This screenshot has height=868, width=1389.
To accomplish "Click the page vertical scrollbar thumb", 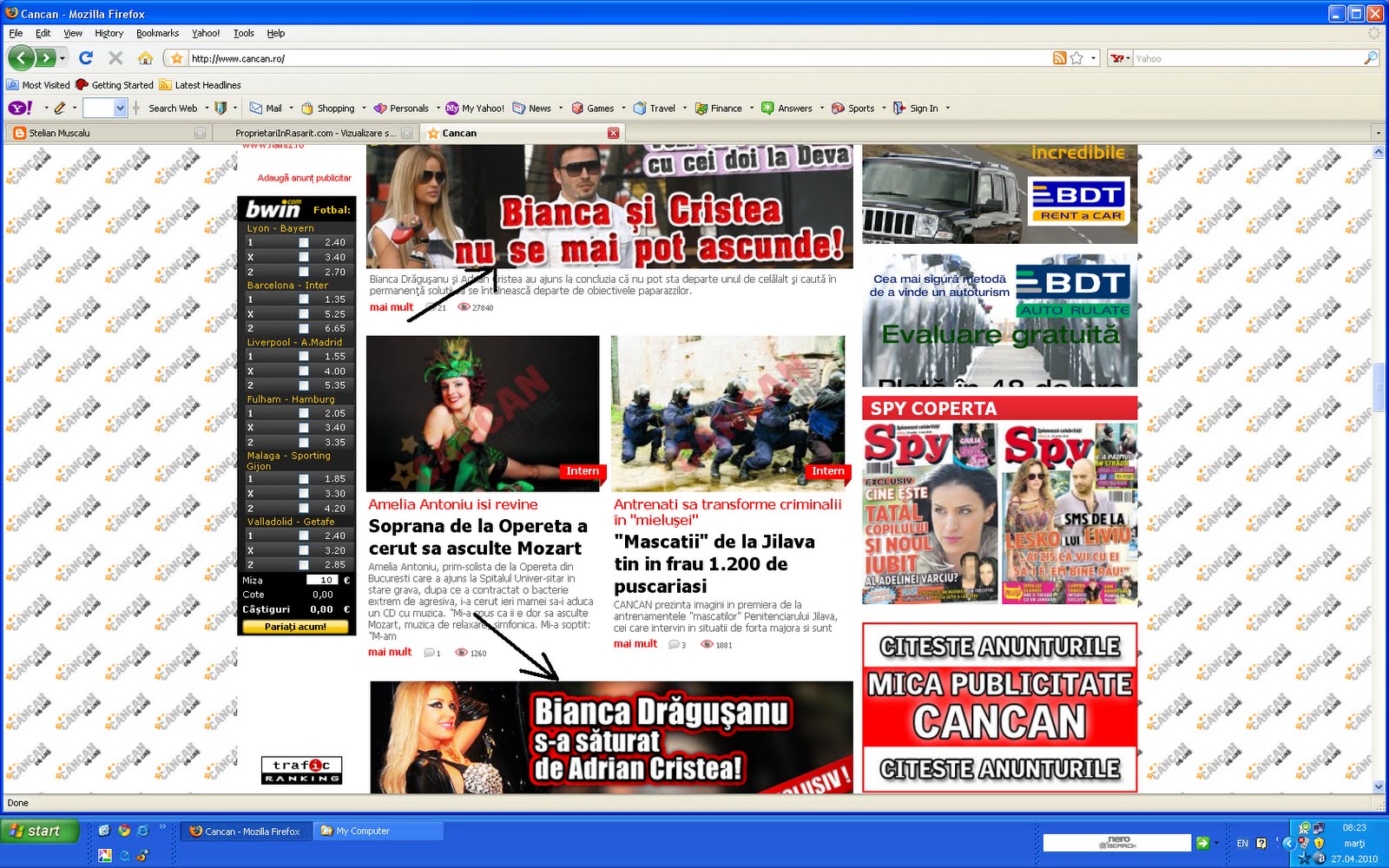I will click(x=1379, y=386).
